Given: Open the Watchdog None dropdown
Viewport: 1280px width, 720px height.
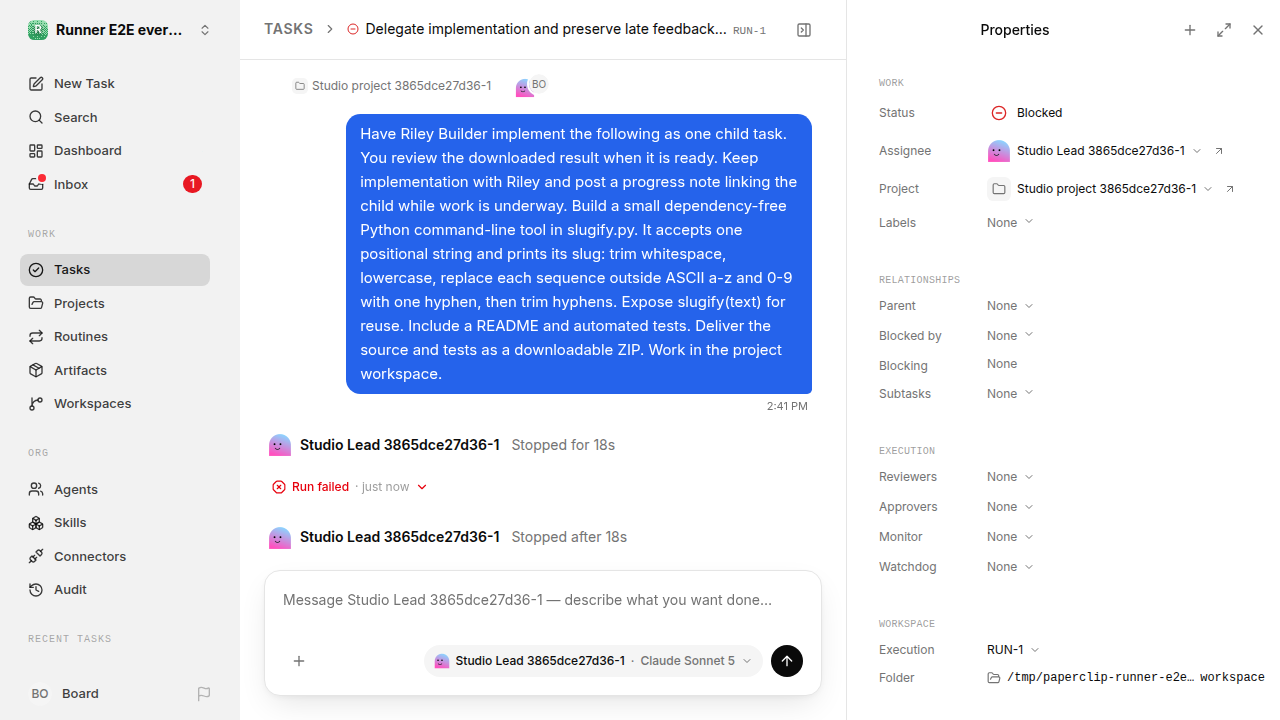Looking at the screenshot, I should click(1010, 567).
